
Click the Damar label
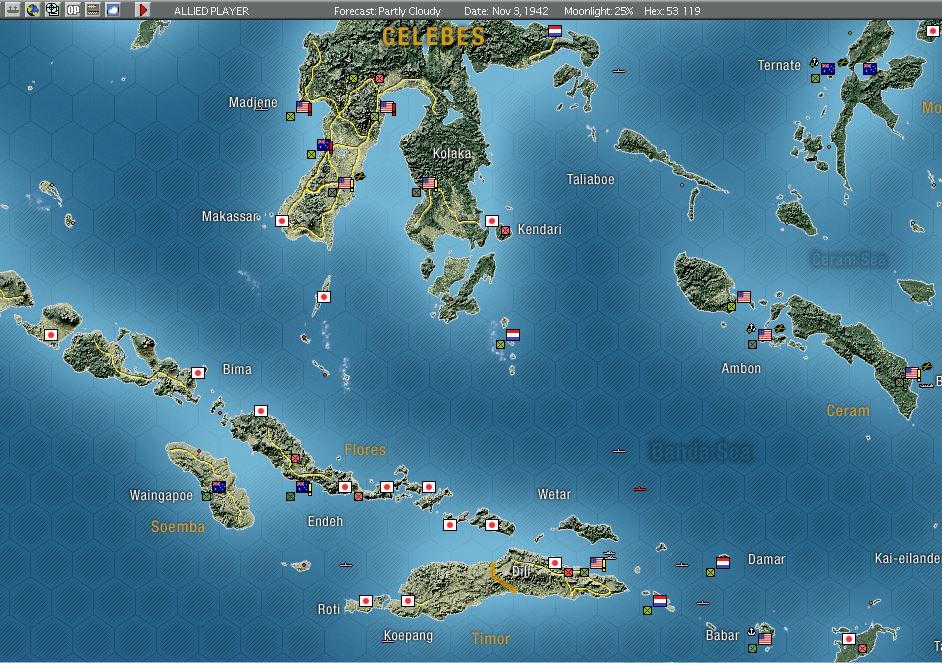point(766,559)
